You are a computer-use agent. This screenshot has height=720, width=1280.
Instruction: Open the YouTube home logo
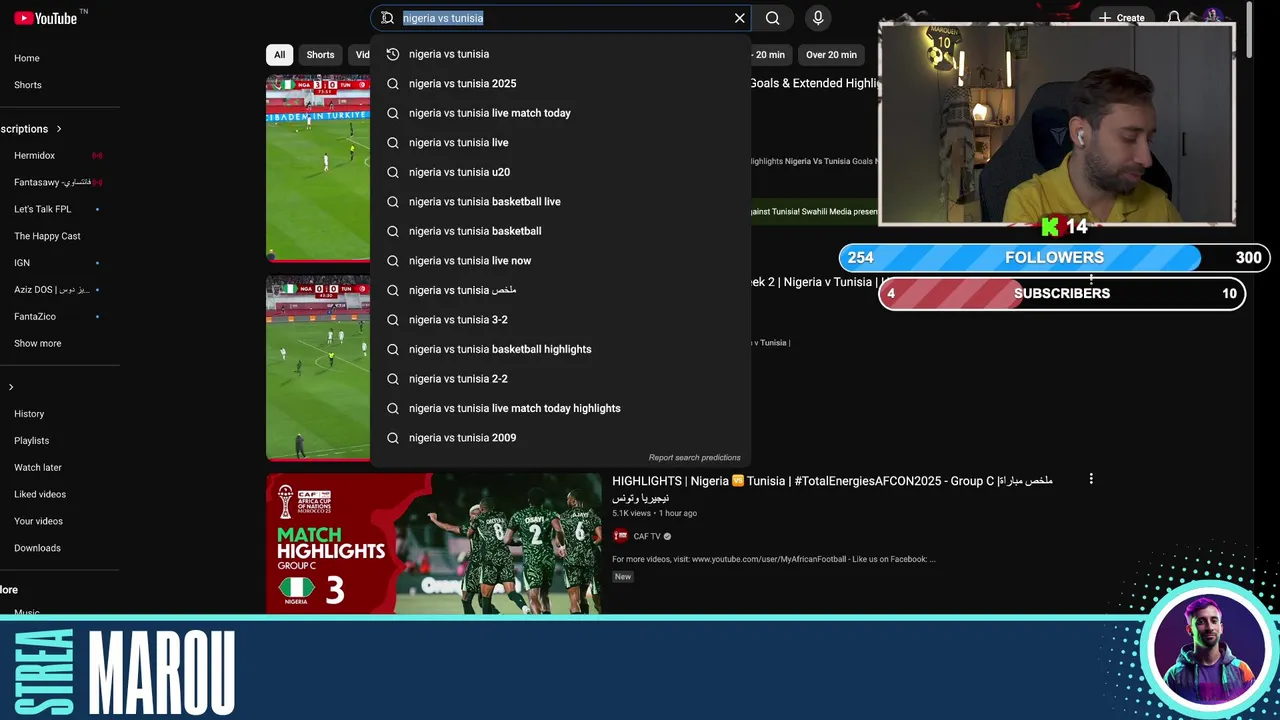tap(44, 18)
